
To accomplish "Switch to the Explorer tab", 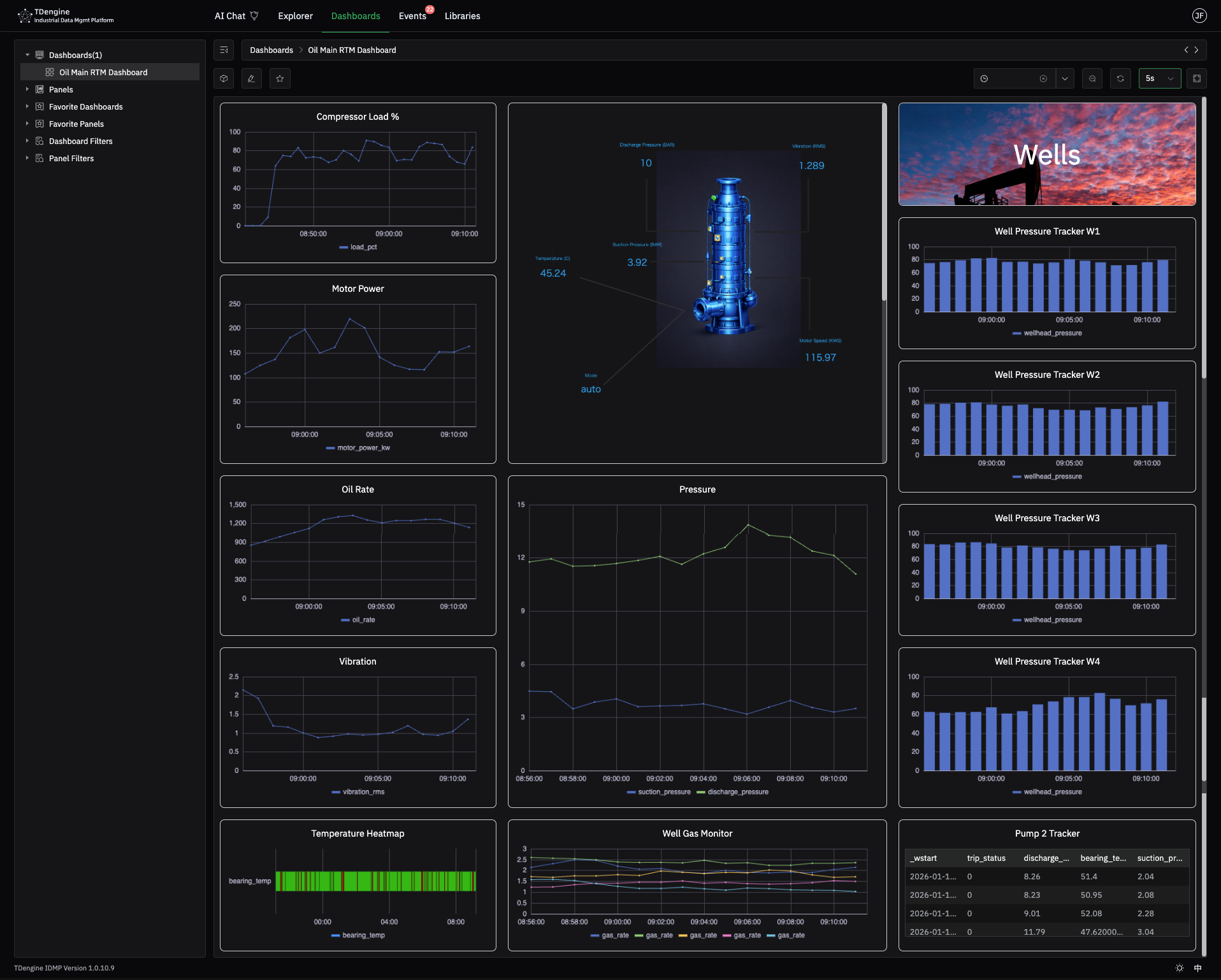I will (295, 15).
